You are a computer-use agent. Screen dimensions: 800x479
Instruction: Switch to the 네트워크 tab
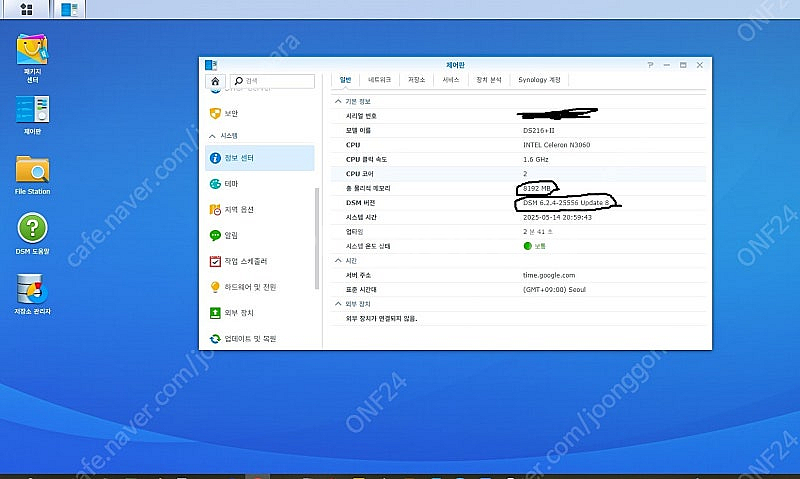pos(380,80)
